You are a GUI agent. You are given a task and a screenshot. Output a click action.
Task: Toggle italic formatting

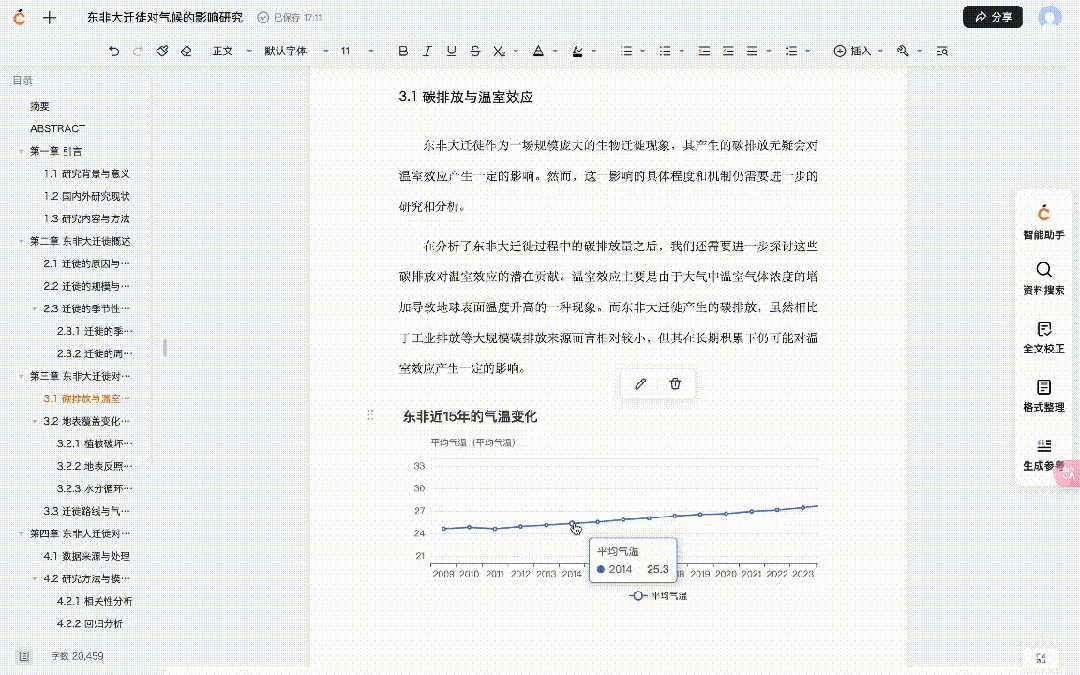point(427,51)
